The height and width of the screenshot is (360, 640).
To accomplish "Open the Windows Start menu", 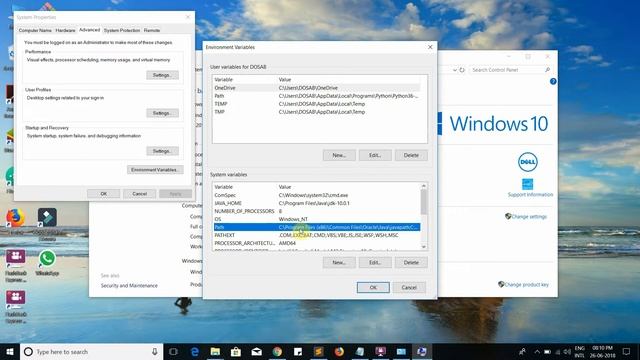I will click(10, 351).
